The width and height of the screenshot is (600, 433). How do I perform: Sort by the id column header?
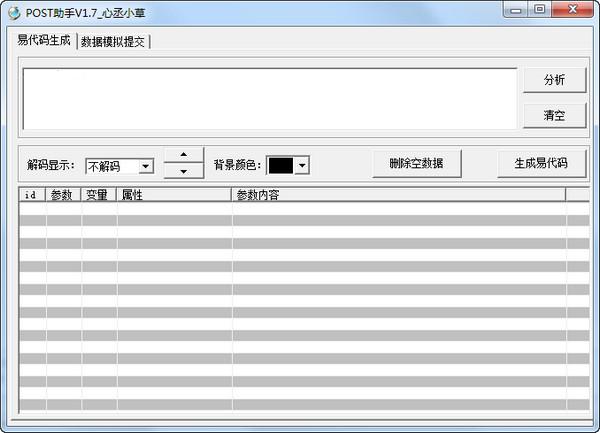click(x=32, y=195)
